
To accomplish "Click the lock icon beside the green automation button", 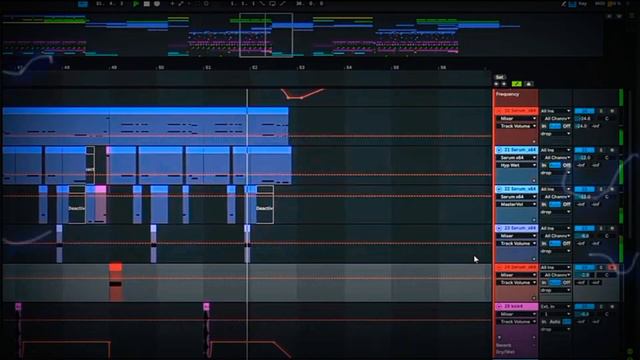I will coord(529,84).
